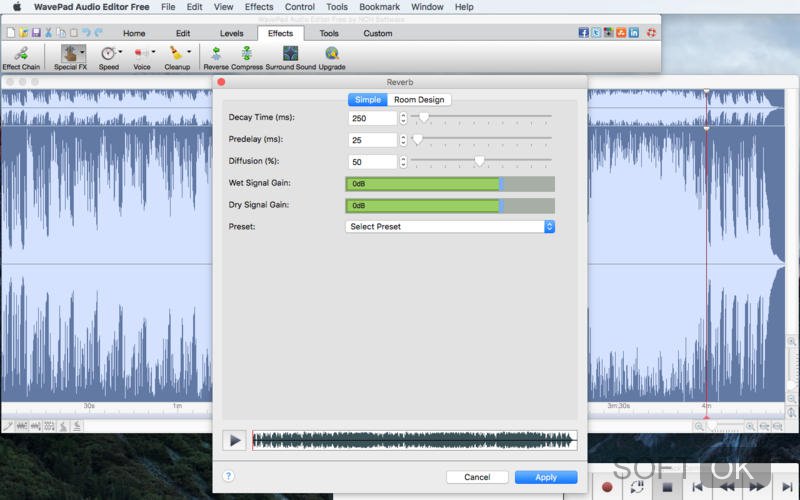Expand the Voice dropdown arrow
The width and height of the screenshot is (800, 500).
point(153,52)
